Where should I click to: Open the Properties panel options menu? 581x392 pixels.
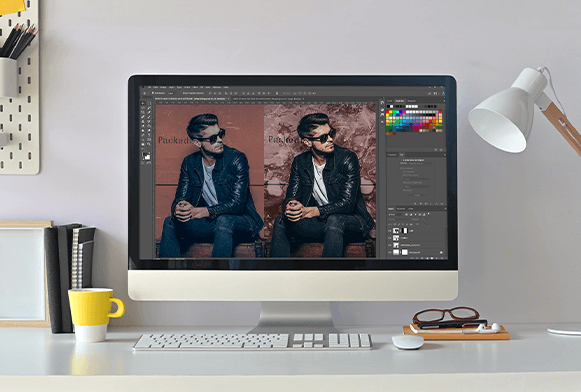tap(445, 155)
